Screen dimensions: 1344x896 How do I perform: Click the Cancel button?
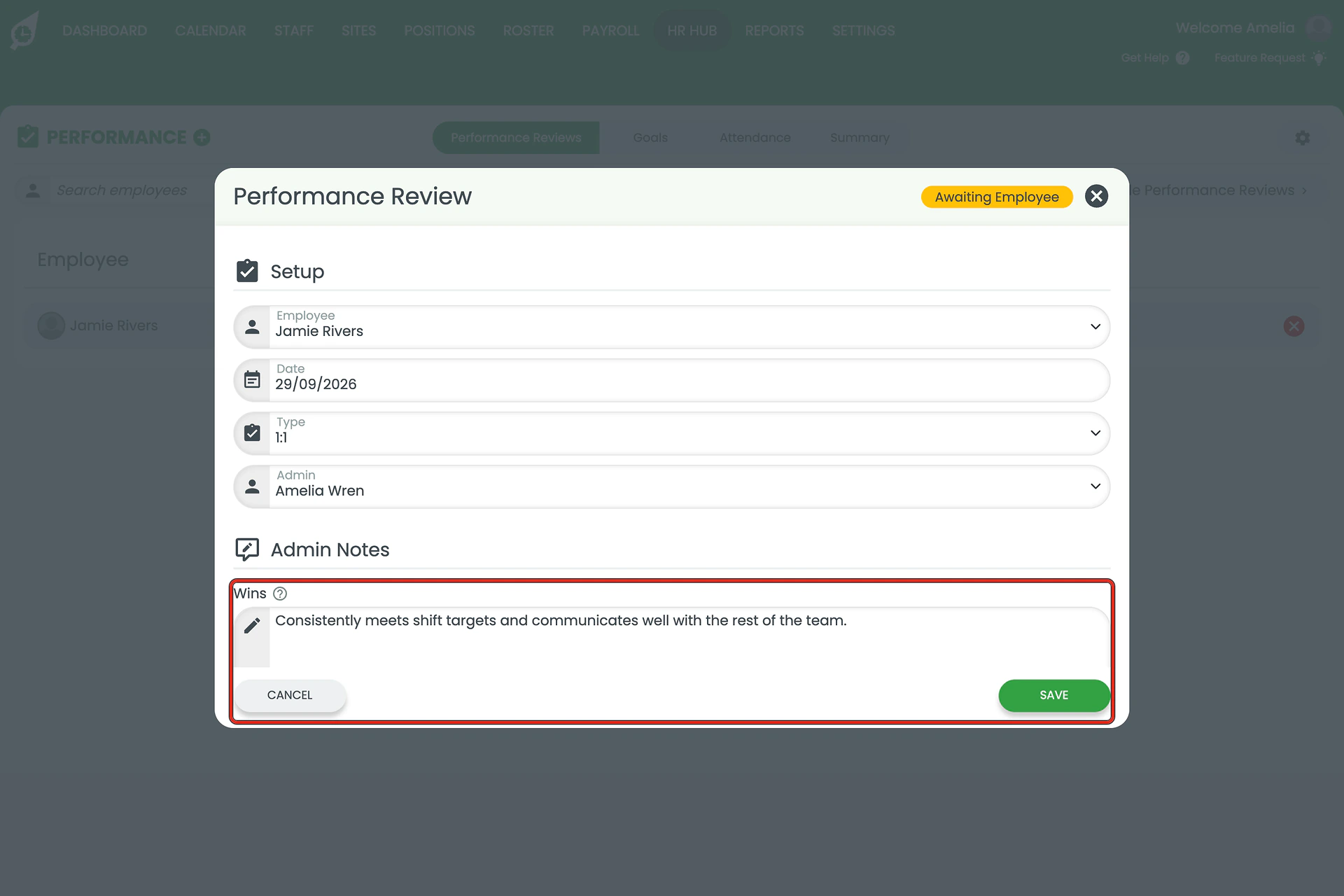pos(290,695)
